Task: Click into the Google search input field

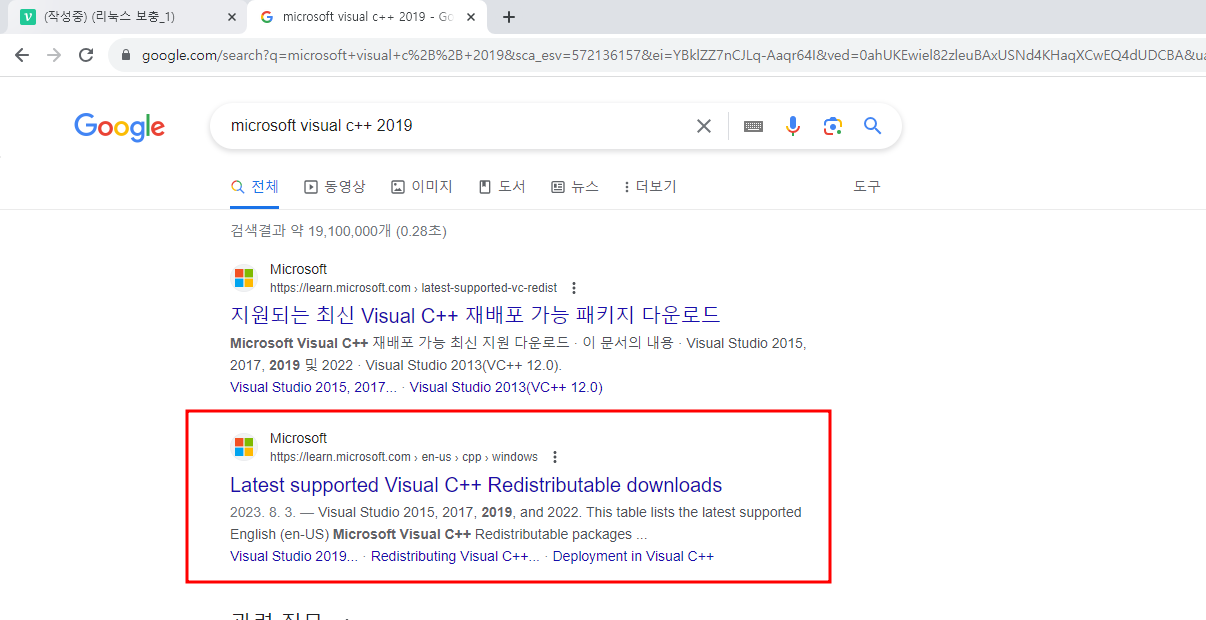Action: pos(455,126)
